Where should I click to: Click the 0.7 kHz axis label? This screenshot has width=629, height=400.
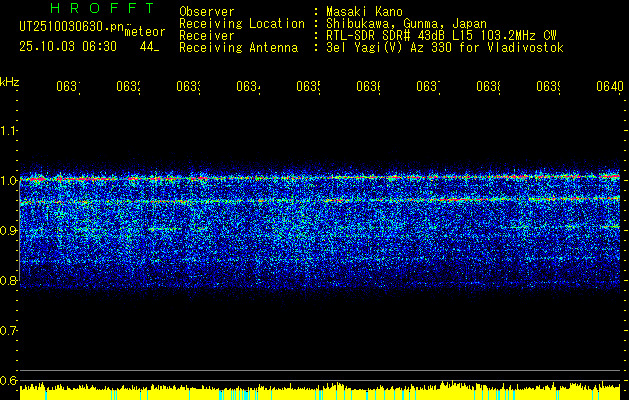point(9,330)
